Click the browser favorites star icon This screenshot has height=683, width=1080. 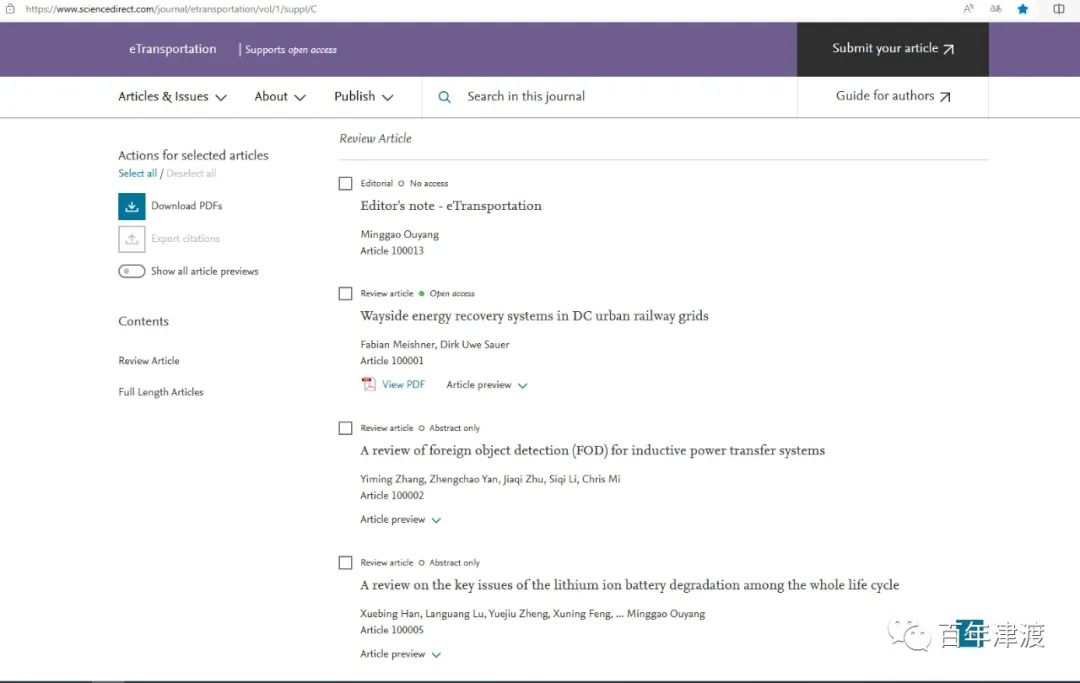tap(1023, 9)
